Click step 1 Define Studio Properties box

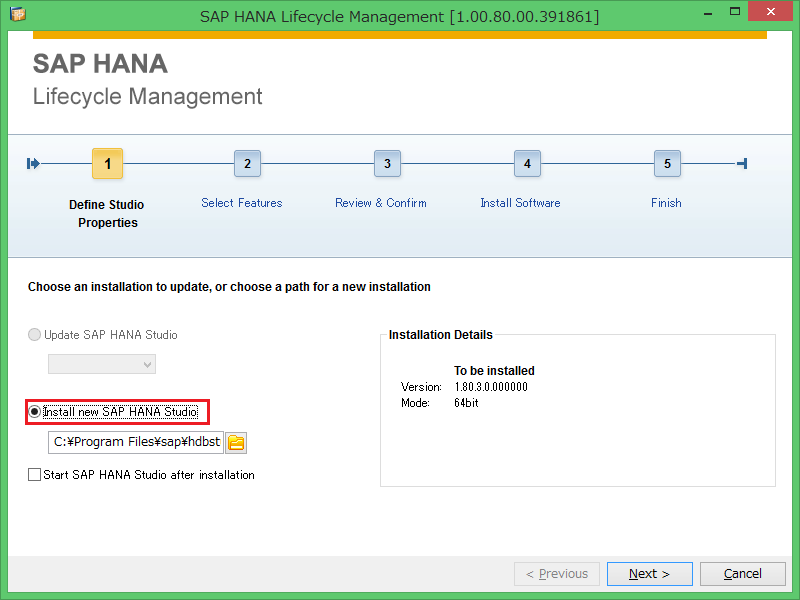[x=107, y=164]
